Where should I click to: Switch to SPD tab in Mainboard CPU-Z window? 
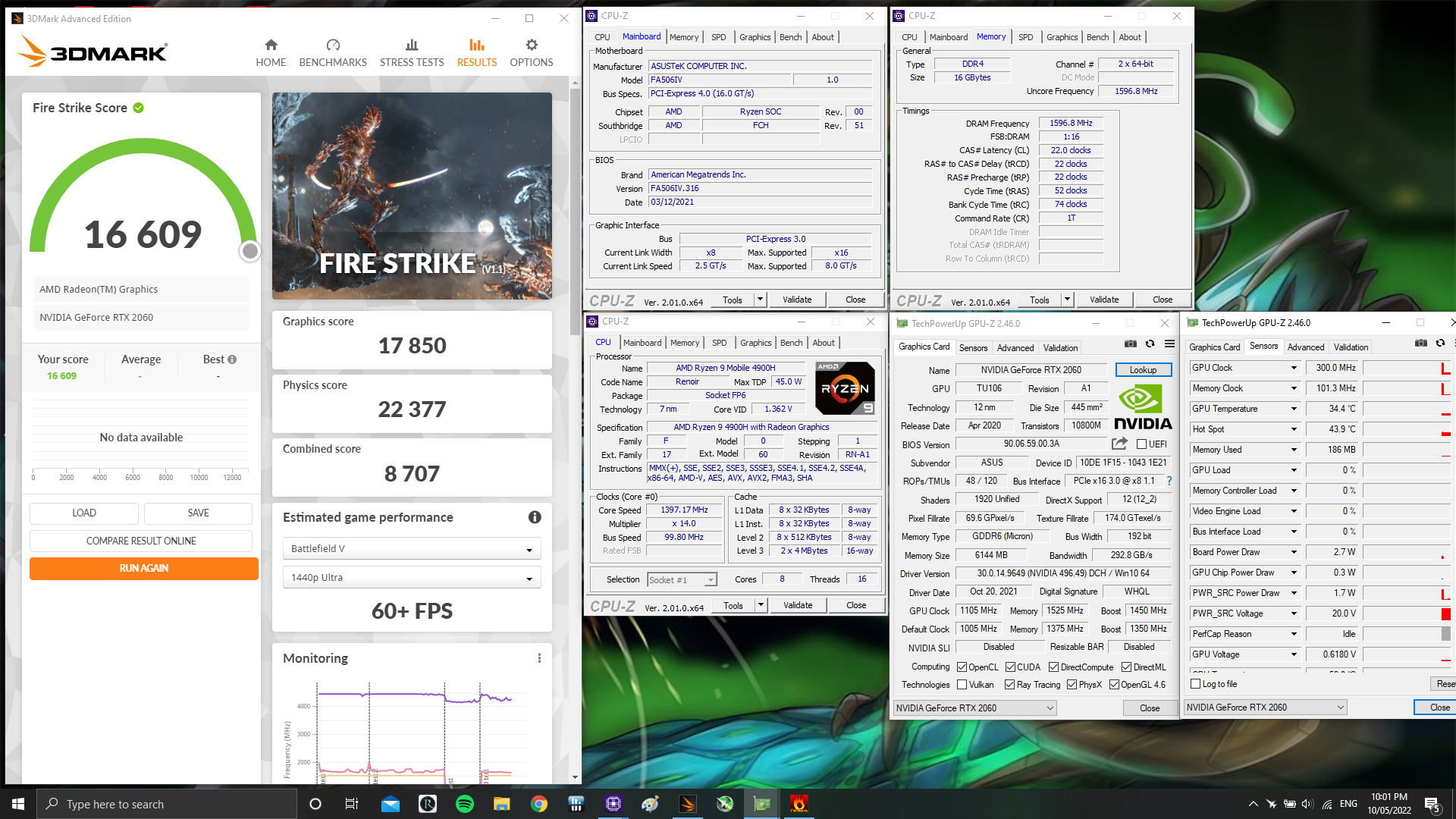point(718,37)
